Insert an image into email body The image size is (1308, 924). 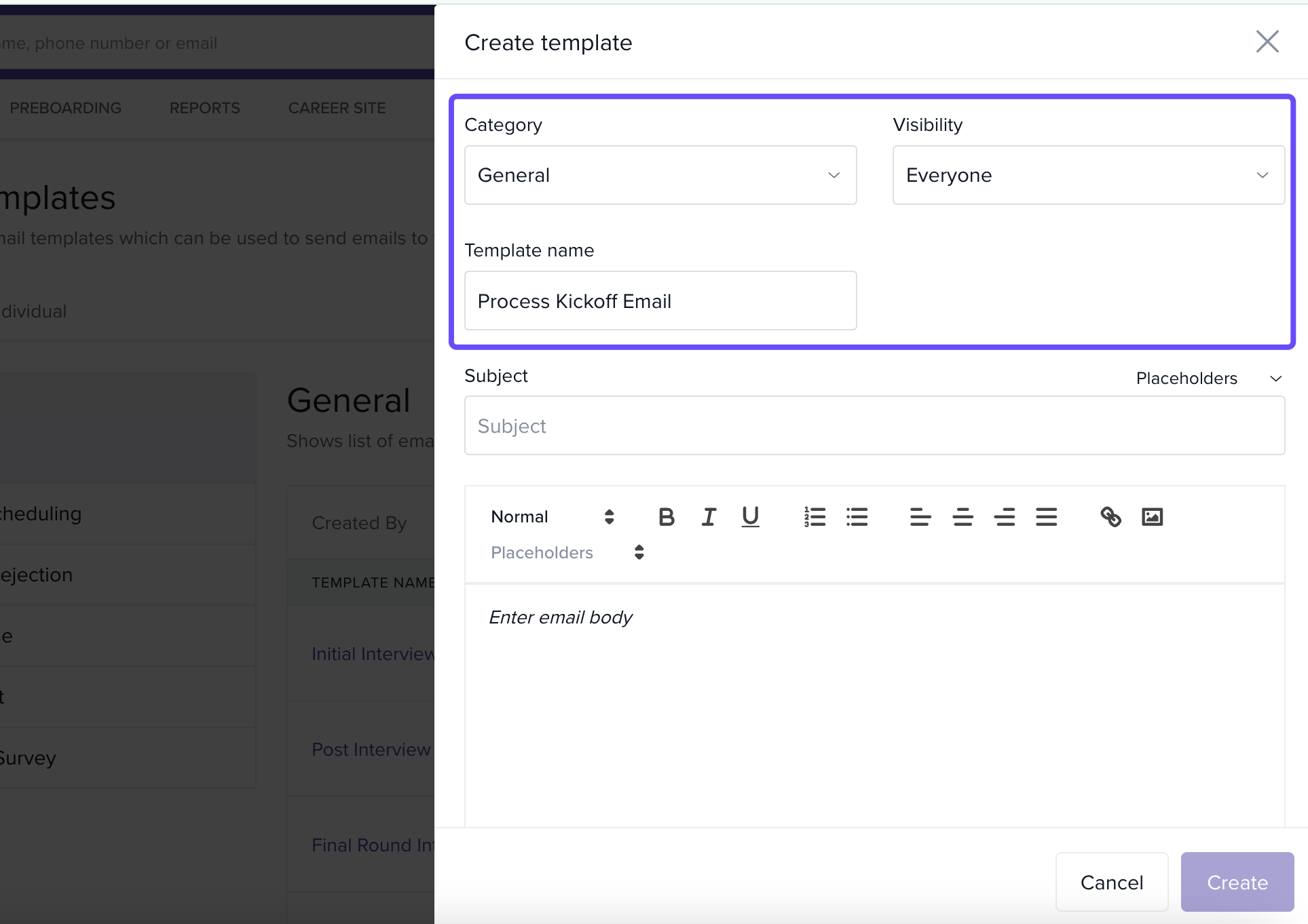pyautogui.click(x=1152, y=517)
